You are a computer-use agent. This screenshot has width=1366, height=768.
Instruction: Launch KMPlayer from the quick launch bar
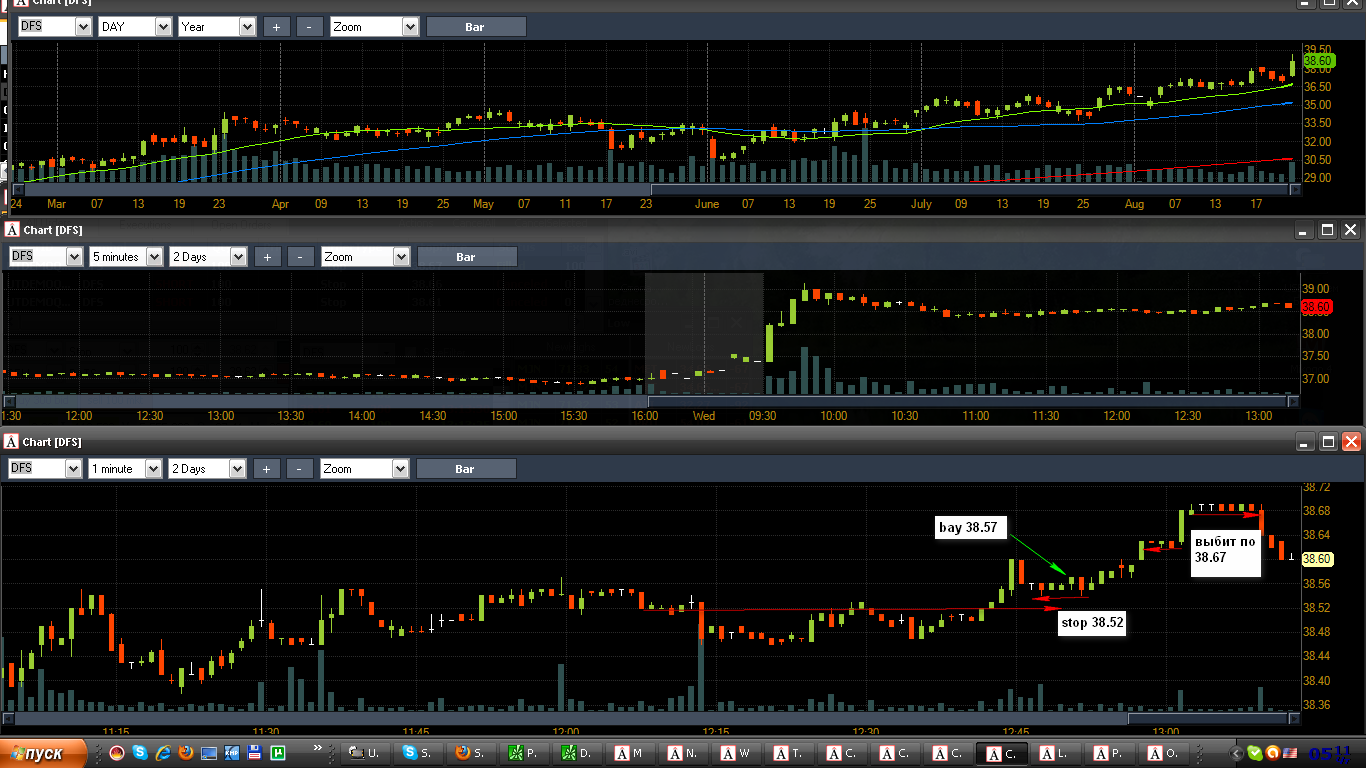(x=231, y=753)
